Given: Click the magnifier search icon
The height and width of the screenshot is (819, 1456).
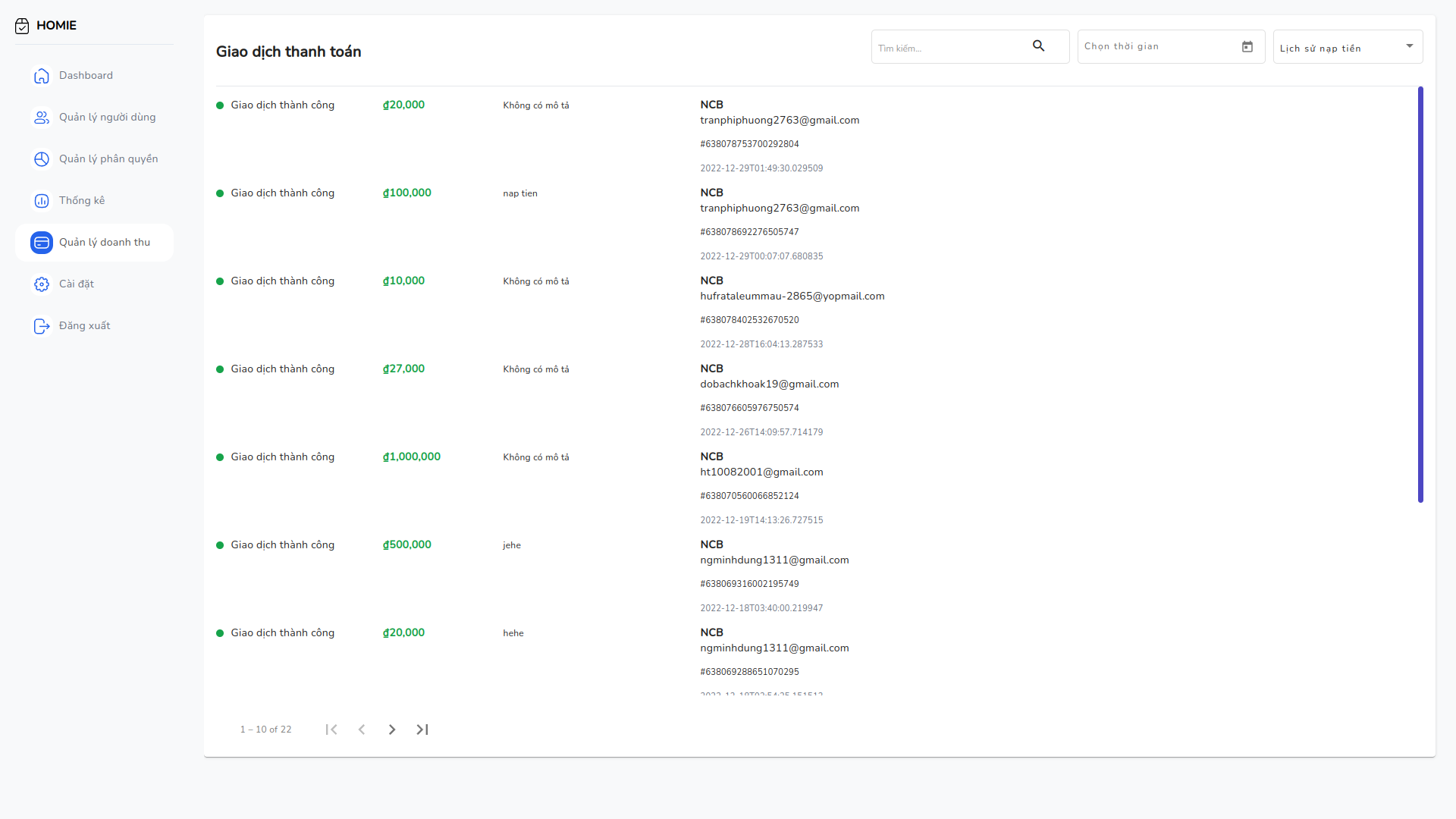Looking at the screenshot, I should click(x=1039, y=46).
